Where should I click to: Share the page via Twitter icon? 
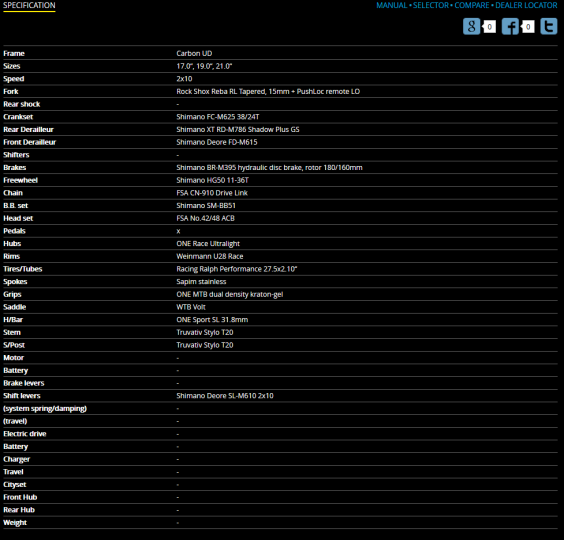point(549,26)
